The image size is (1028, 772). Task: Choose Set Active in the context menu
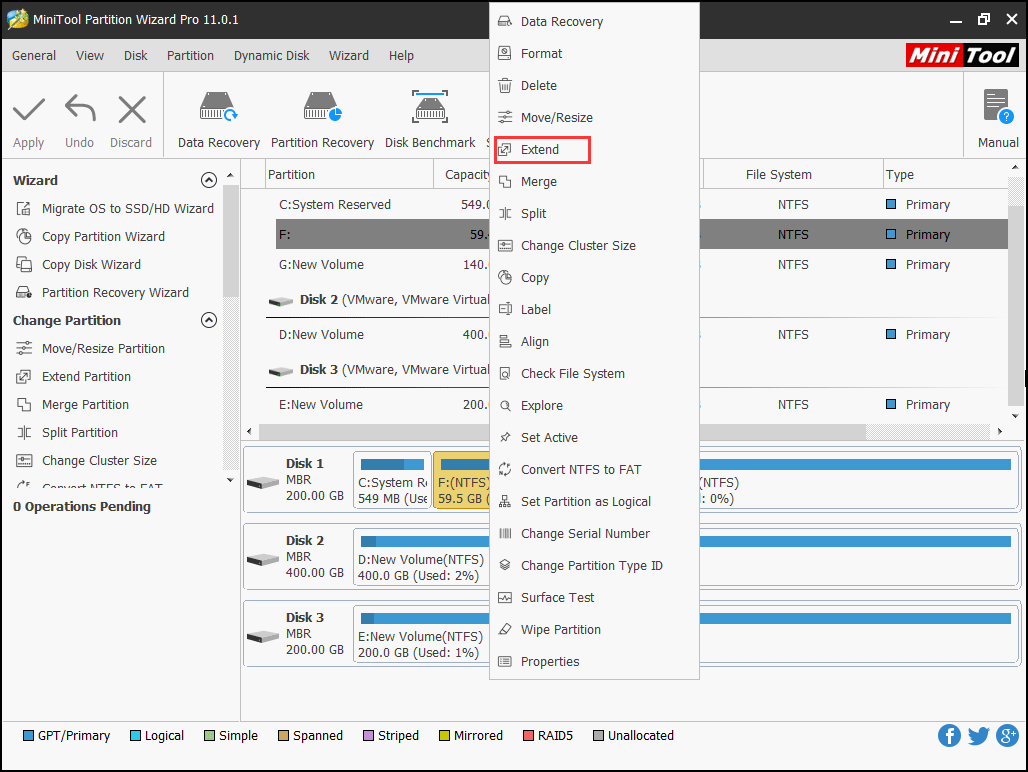(x=594, y=438)
